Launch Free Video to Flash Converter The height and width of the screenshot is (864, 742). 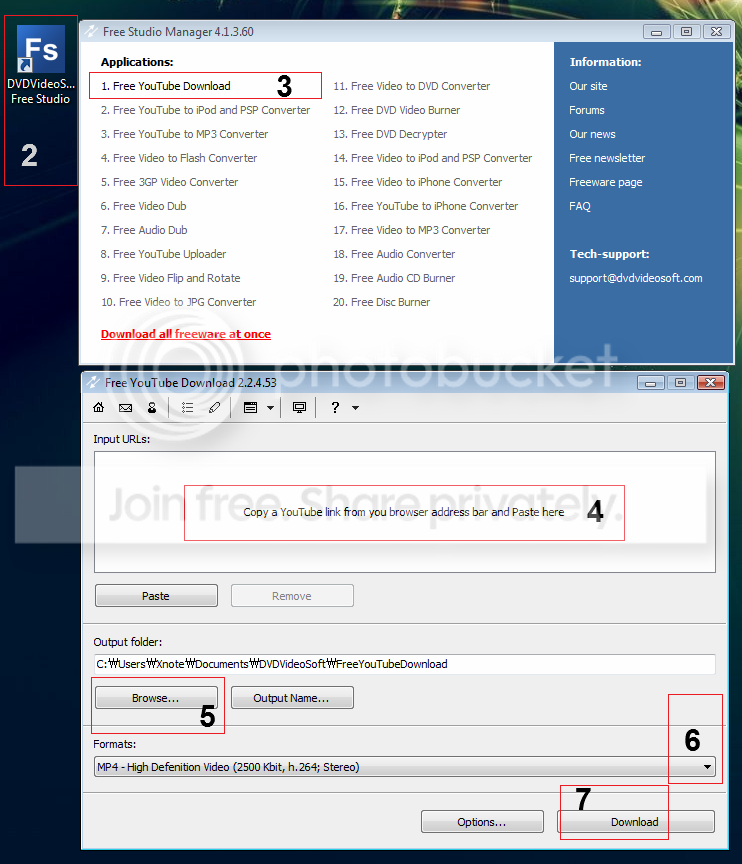click(x=179, y=158)
